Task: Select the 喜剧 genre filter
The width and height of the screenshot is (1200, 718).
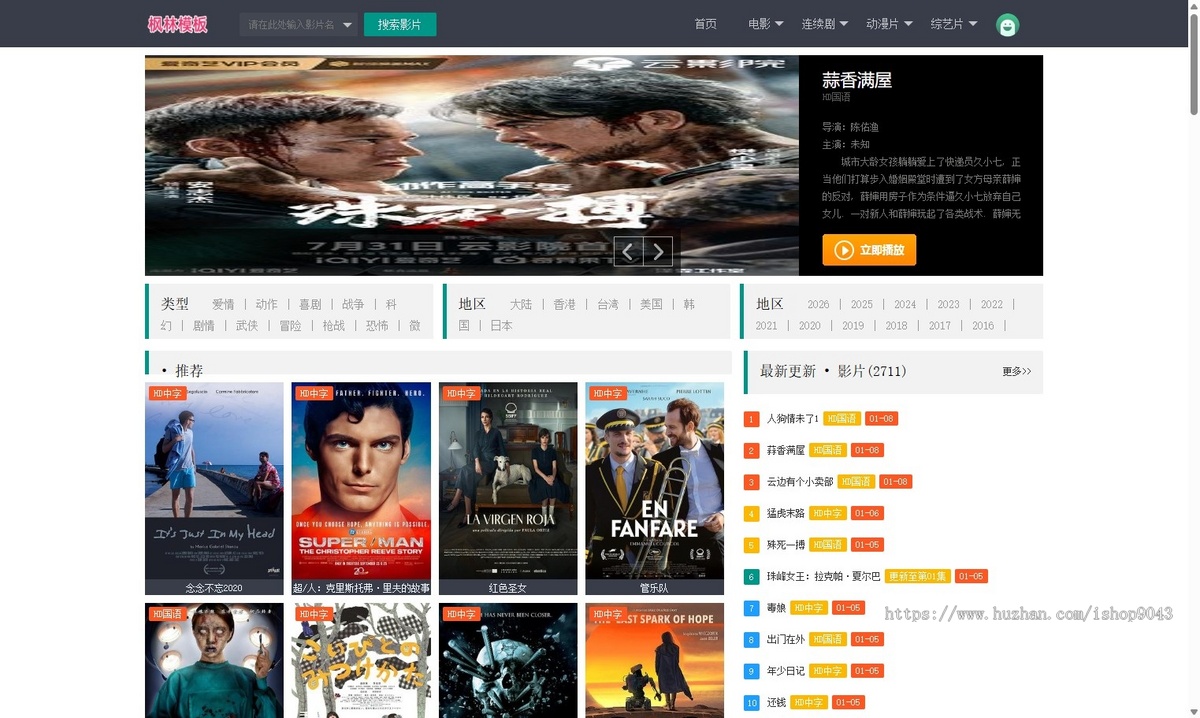Action: click(310, 304)
